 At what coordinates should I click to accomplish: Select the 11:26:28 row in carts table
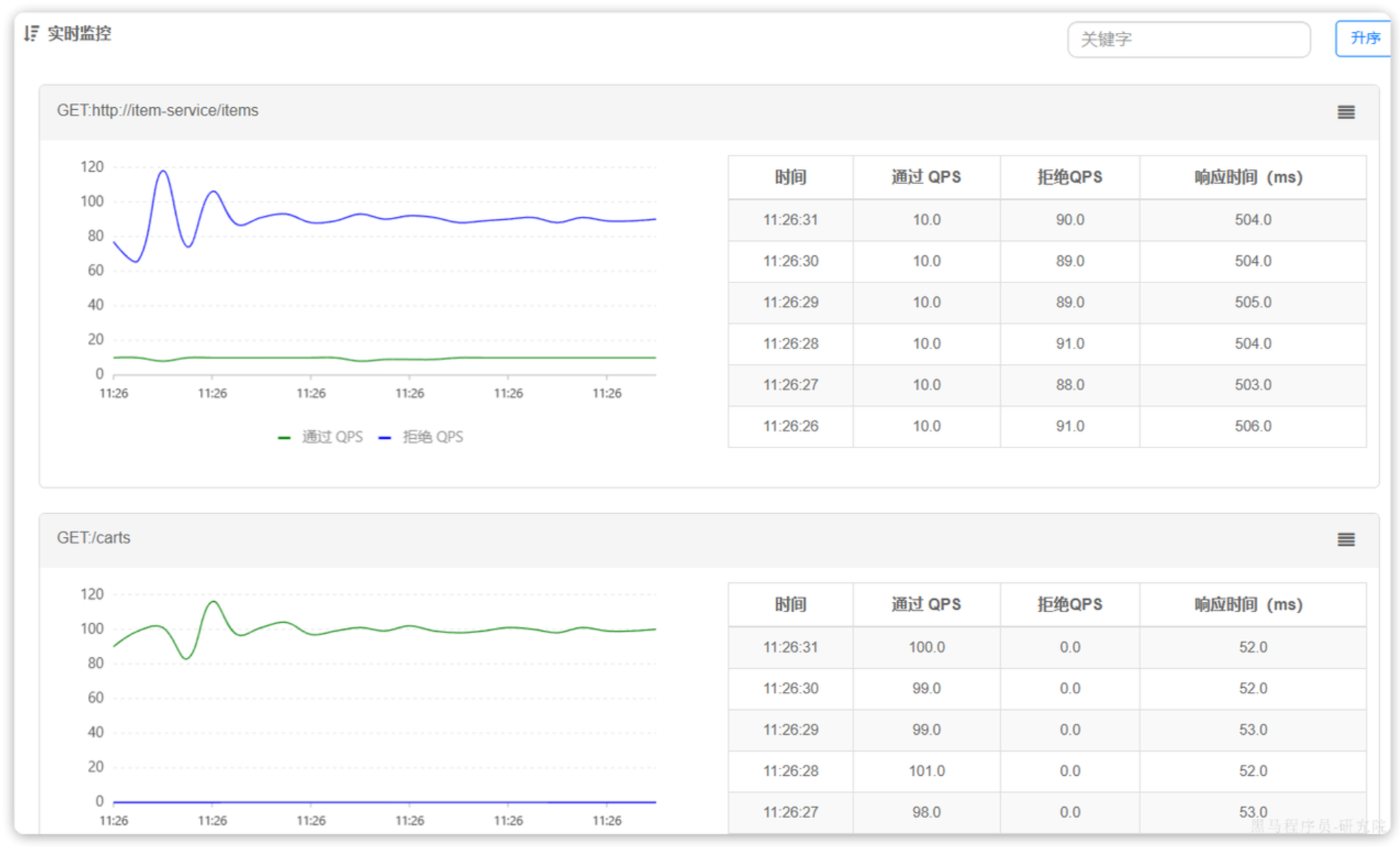click(x=790, y=771)
